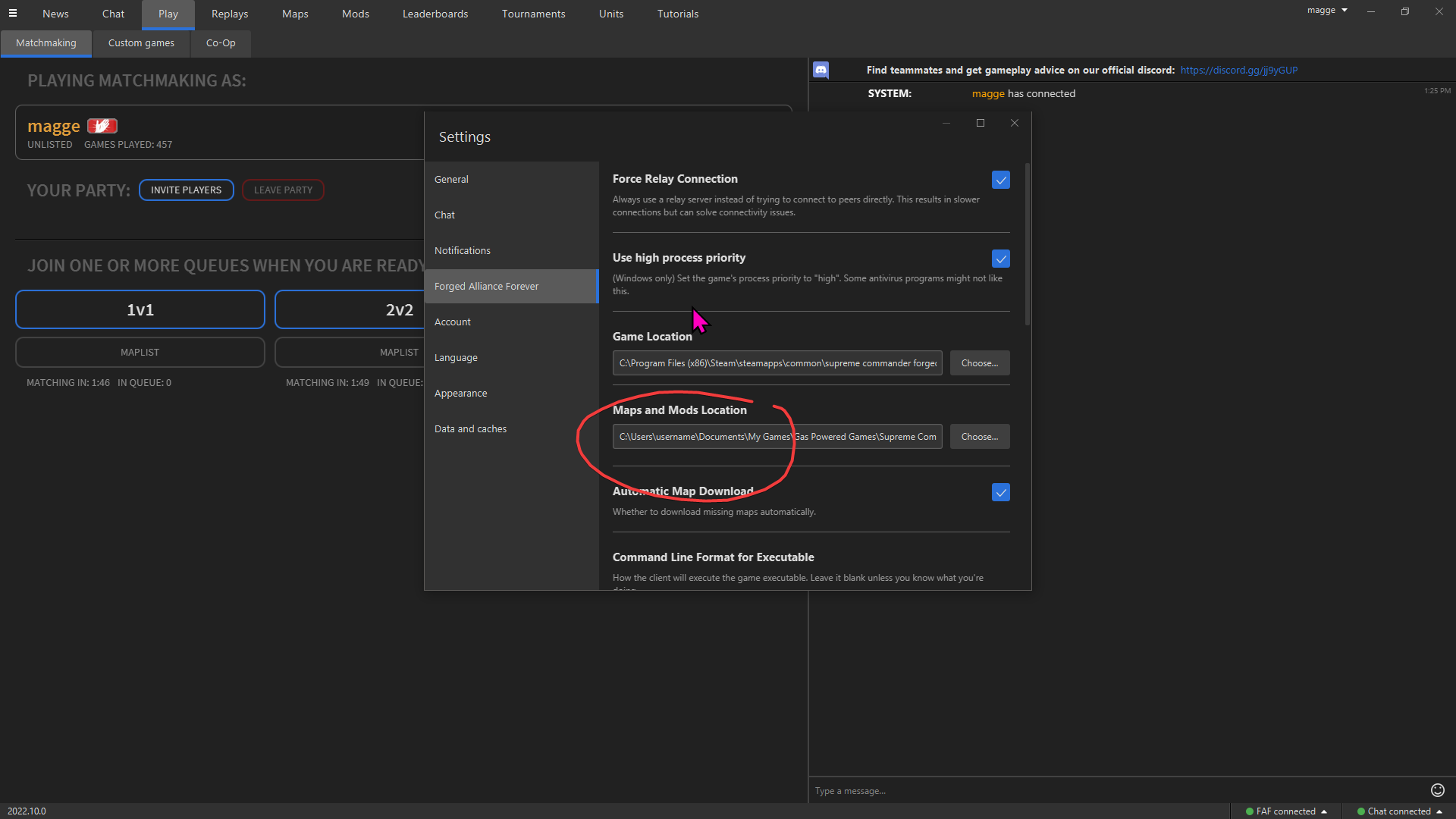The width and height of the screenshot is (1456, 819).
Task: Switch to Co-Op sub-tab
Action: point(221,43)
